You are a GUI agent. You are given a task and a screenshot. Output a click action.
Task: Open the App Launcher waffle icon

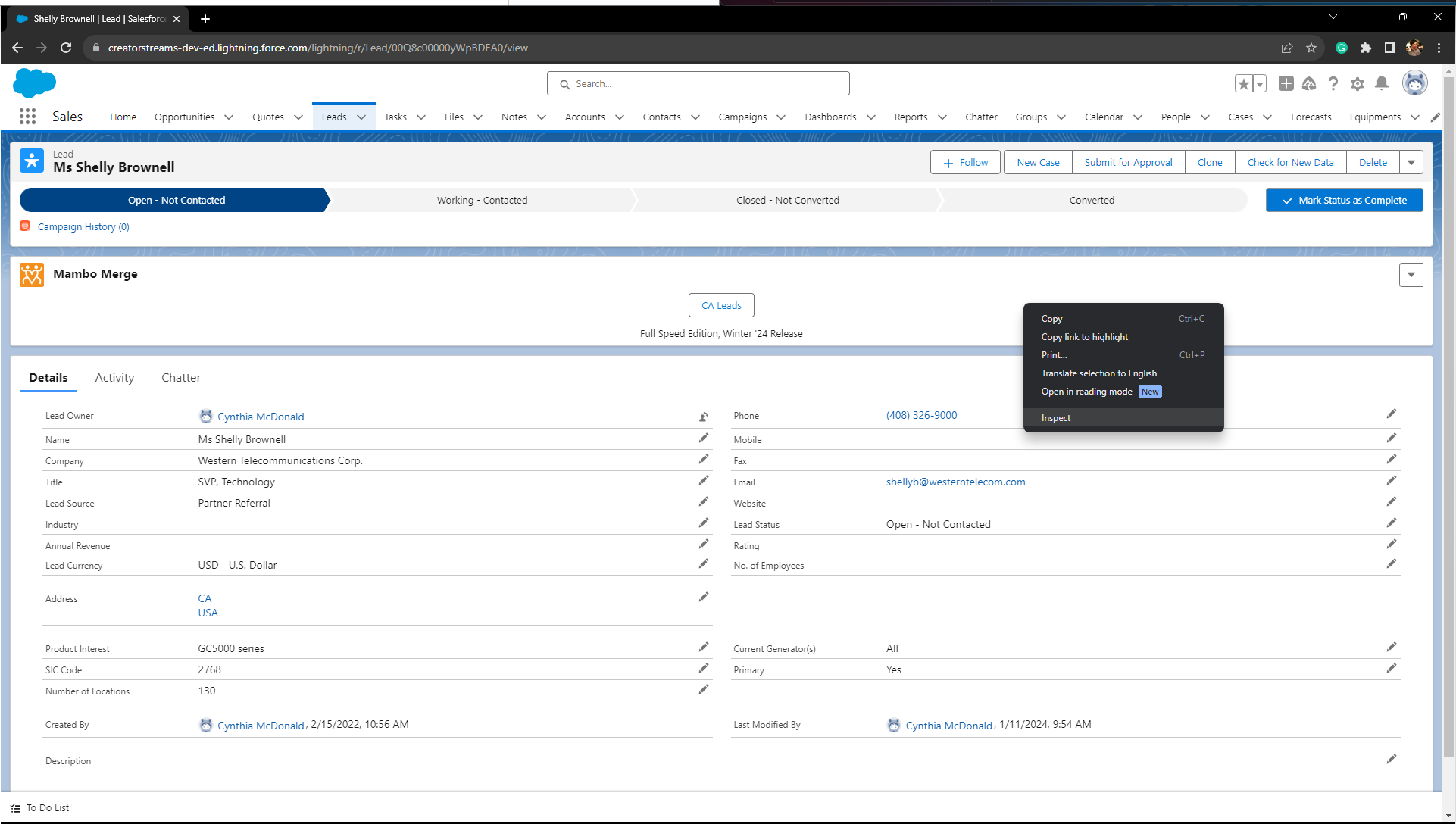[27, 116]
